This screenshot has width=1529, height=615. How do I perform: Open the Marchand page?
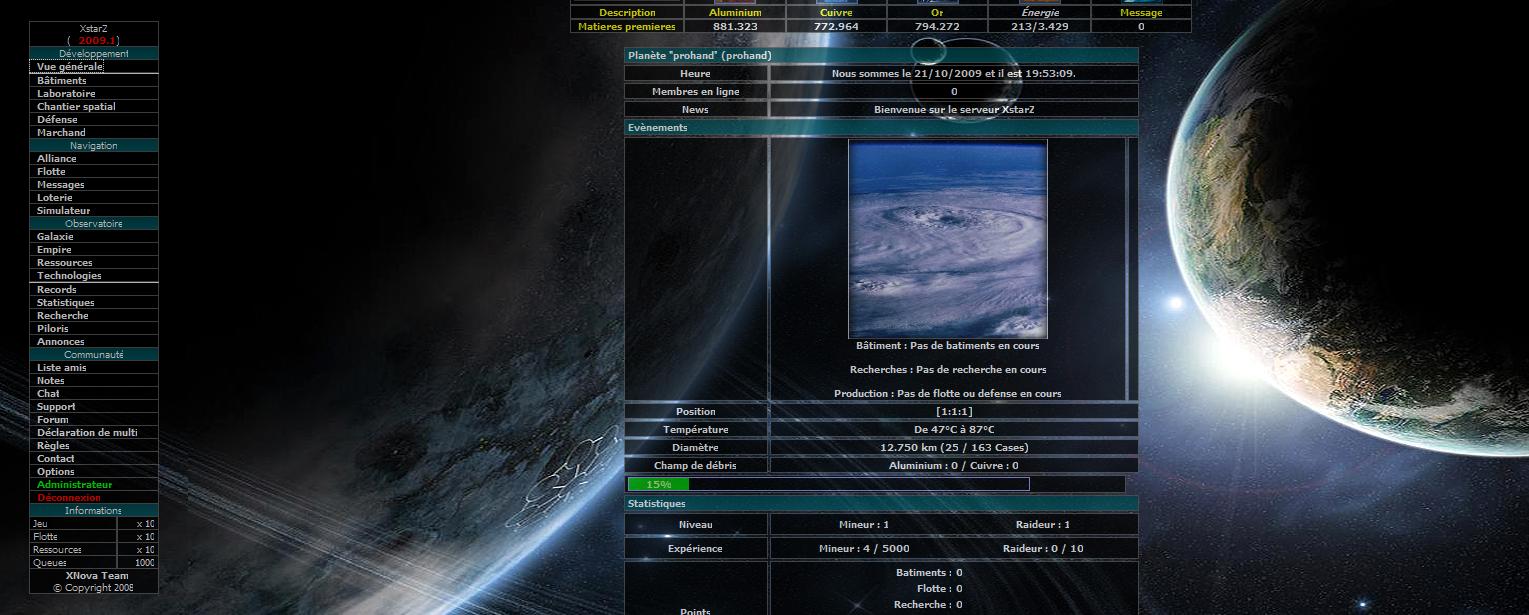click(x=61, y=133)
